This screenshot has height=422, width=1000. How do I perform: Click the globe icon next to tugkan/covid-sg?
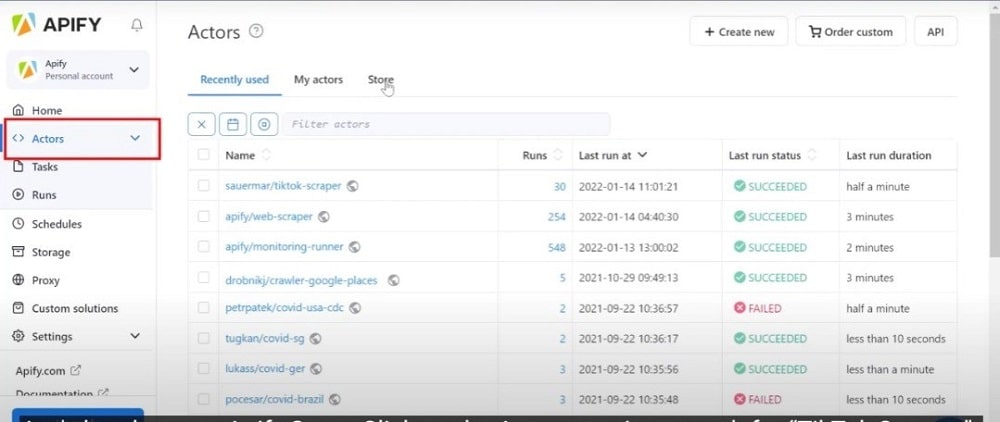(315, 338)
